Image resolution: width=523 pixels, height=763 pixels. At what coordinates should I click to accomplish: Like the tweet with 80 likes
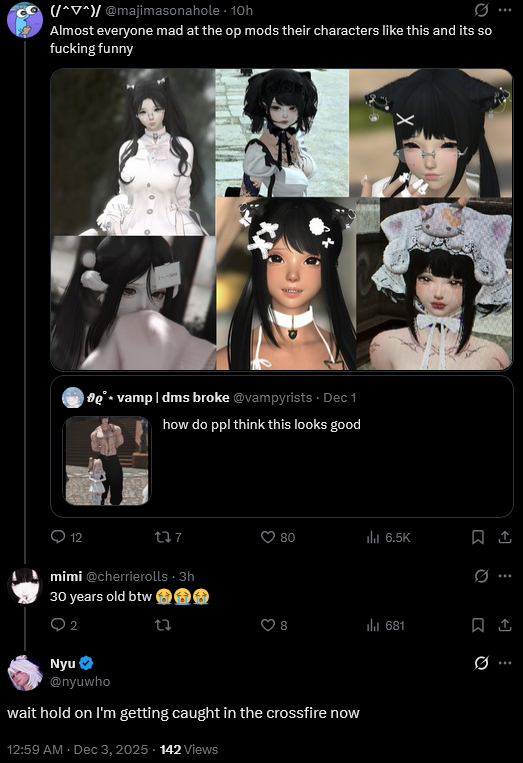click(x=268, y=537)
